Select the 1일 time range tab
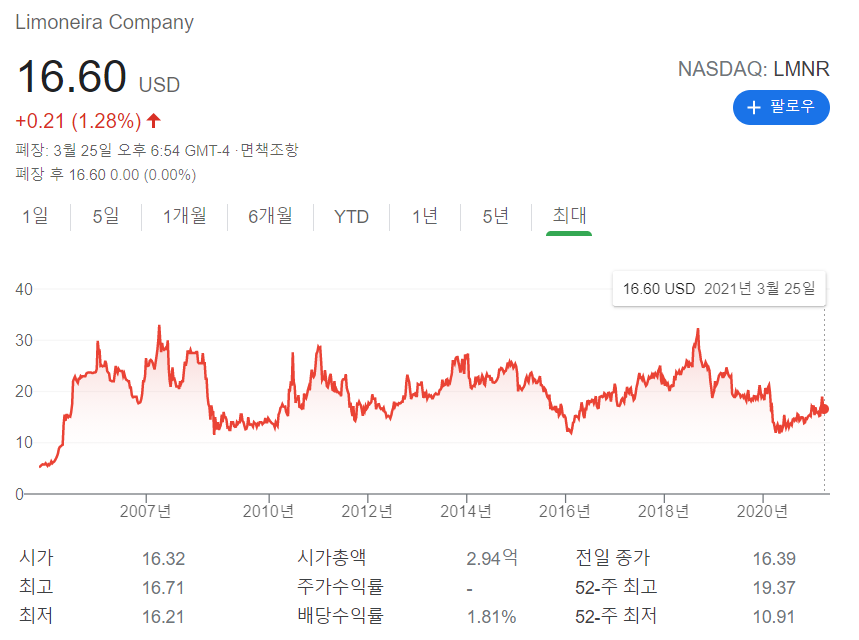 [x=35, y=216]
